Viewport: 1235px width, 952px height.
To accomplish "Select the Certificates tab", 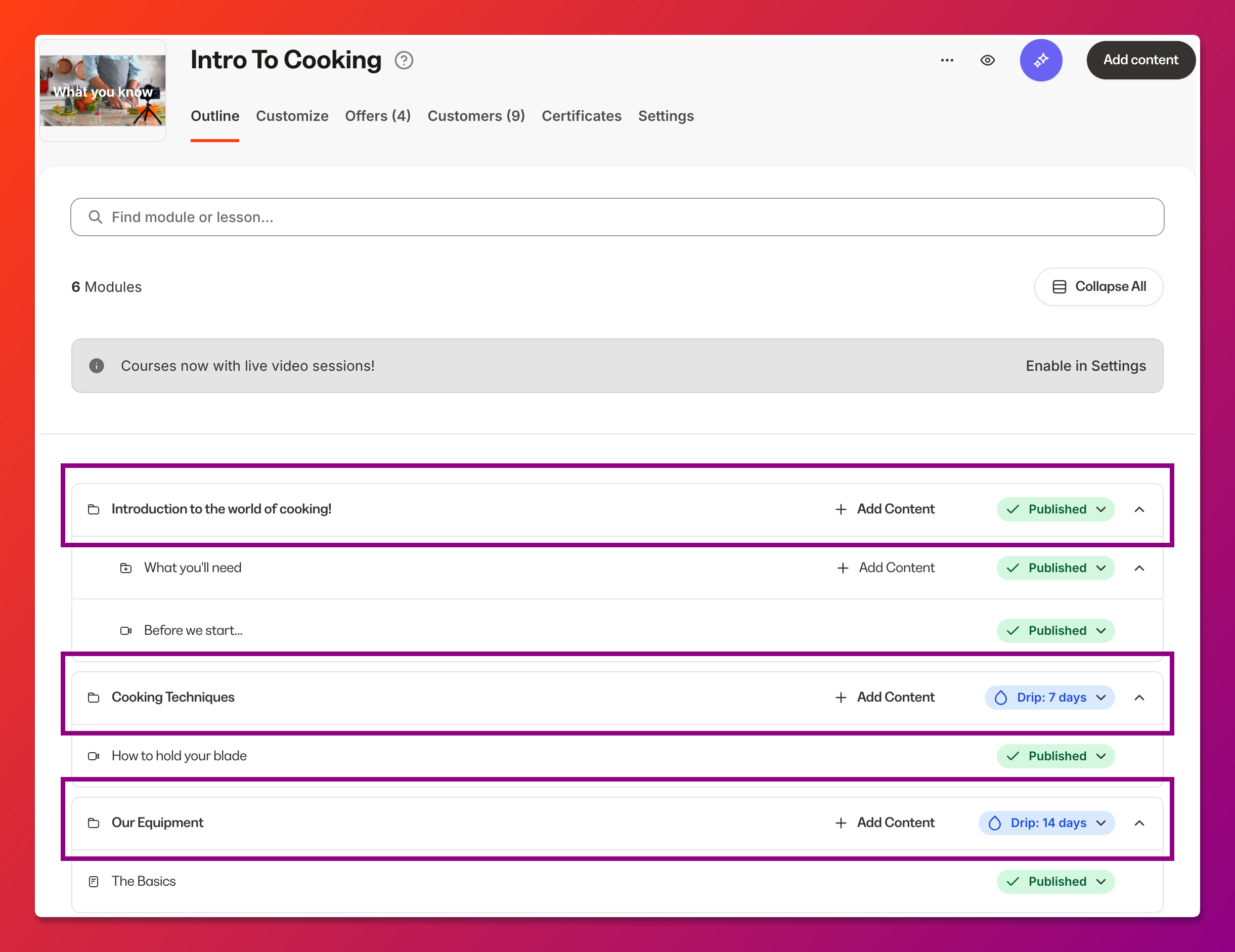I will click(581, 116).
